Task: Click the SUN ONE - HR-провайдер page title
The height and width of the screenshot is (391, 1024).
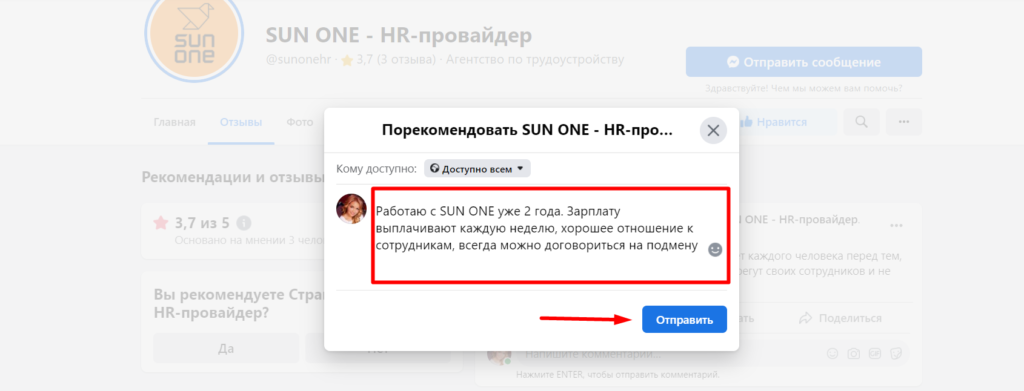Action: 399,35
